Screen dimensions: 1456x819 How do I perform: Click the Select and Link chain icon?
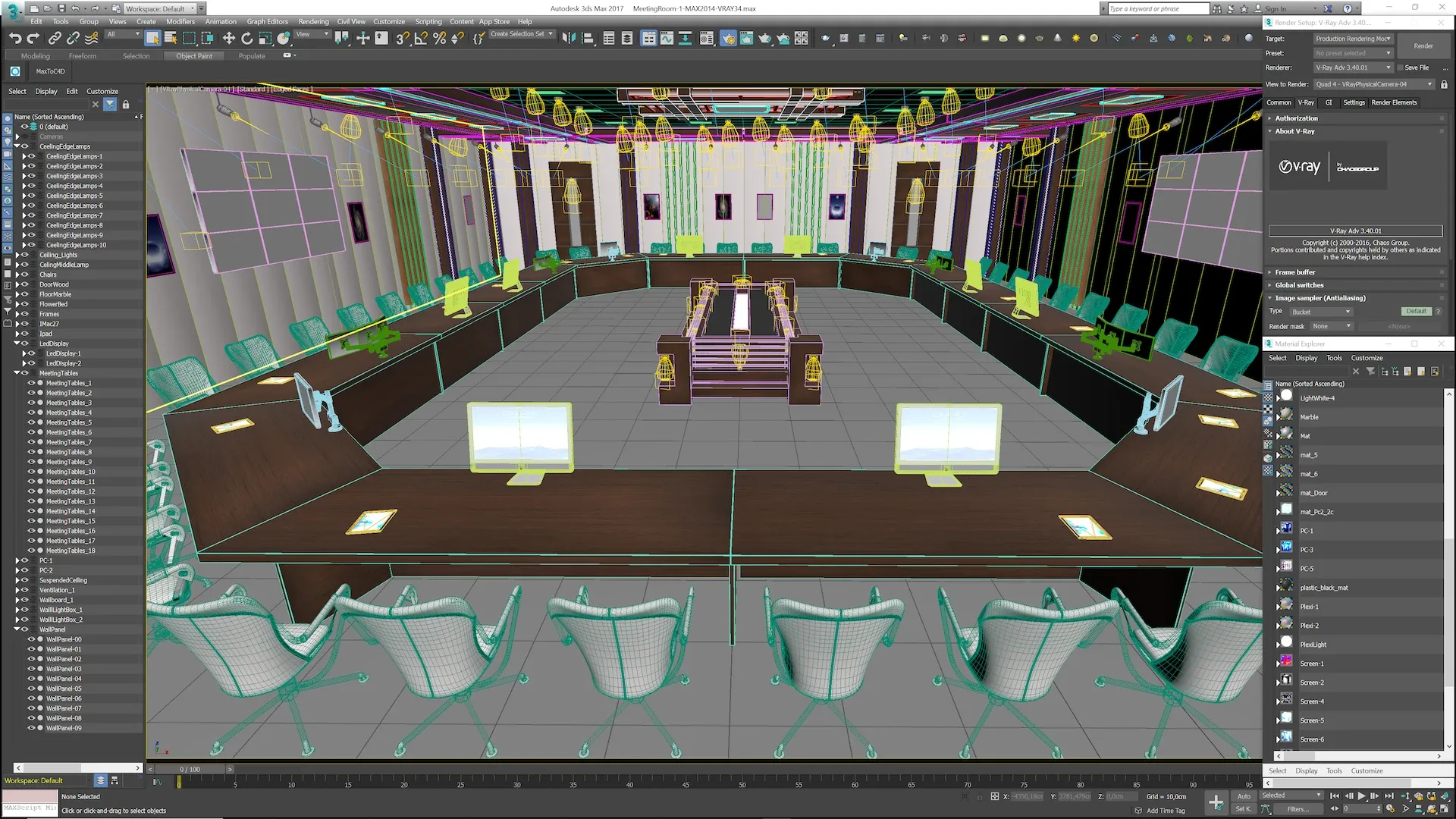(55, 38)
